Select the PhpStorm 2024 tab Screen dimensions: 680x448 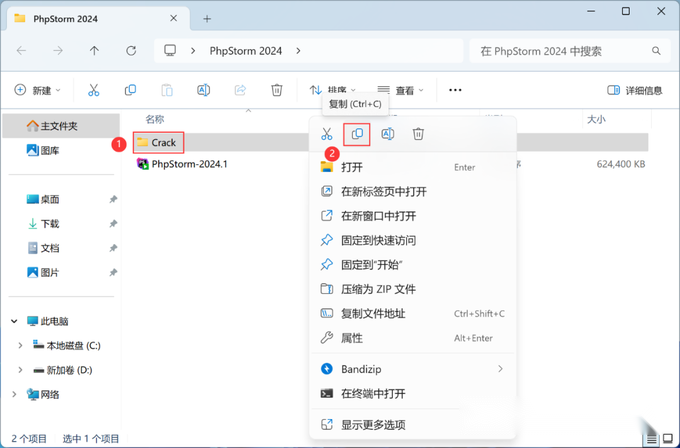pos(99,19)
